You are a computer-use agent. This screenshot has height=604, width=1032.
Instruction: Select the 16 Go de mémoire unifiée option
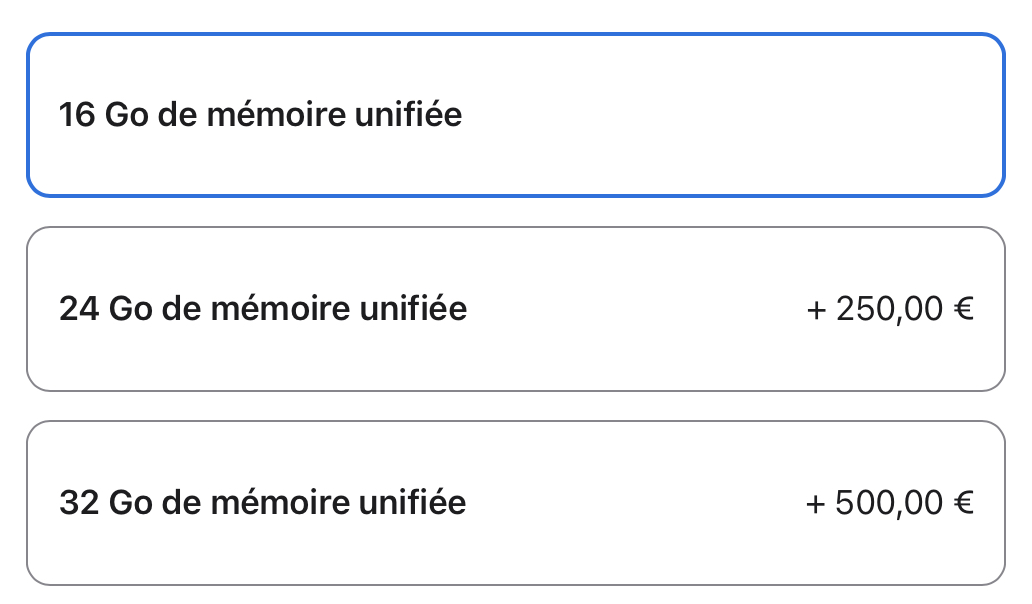(x=515, y=115)
